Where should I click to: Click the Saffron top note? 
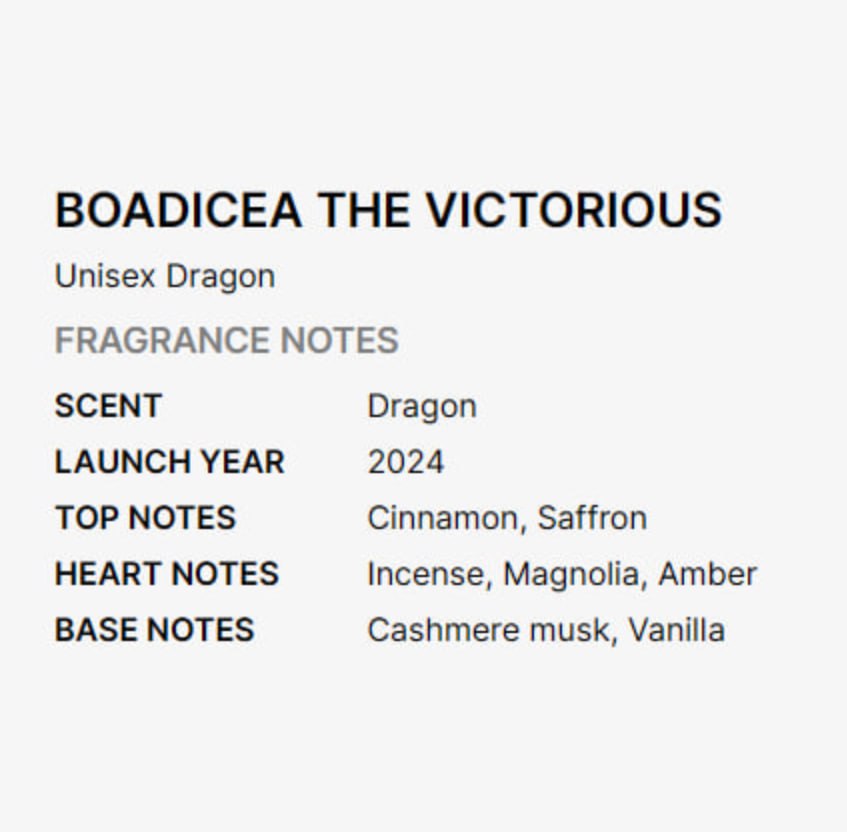(x=591, y=518)
